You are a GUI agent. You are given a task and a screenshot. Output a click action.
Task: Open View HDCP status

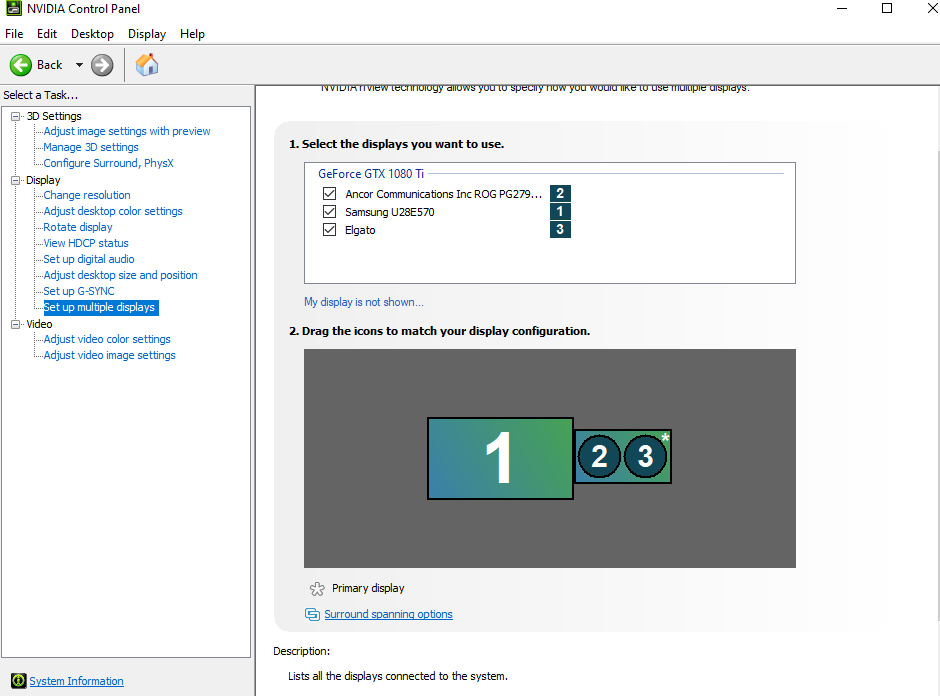[86, 243]
